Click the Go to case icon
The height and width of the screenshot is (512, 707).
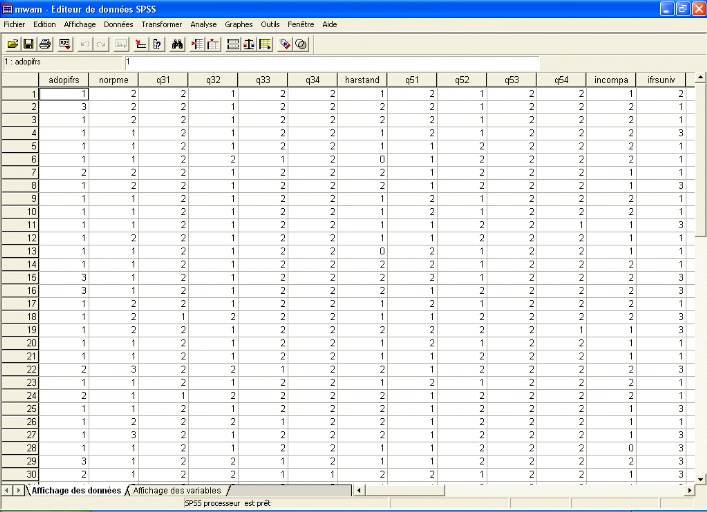(x=140, y=44)
